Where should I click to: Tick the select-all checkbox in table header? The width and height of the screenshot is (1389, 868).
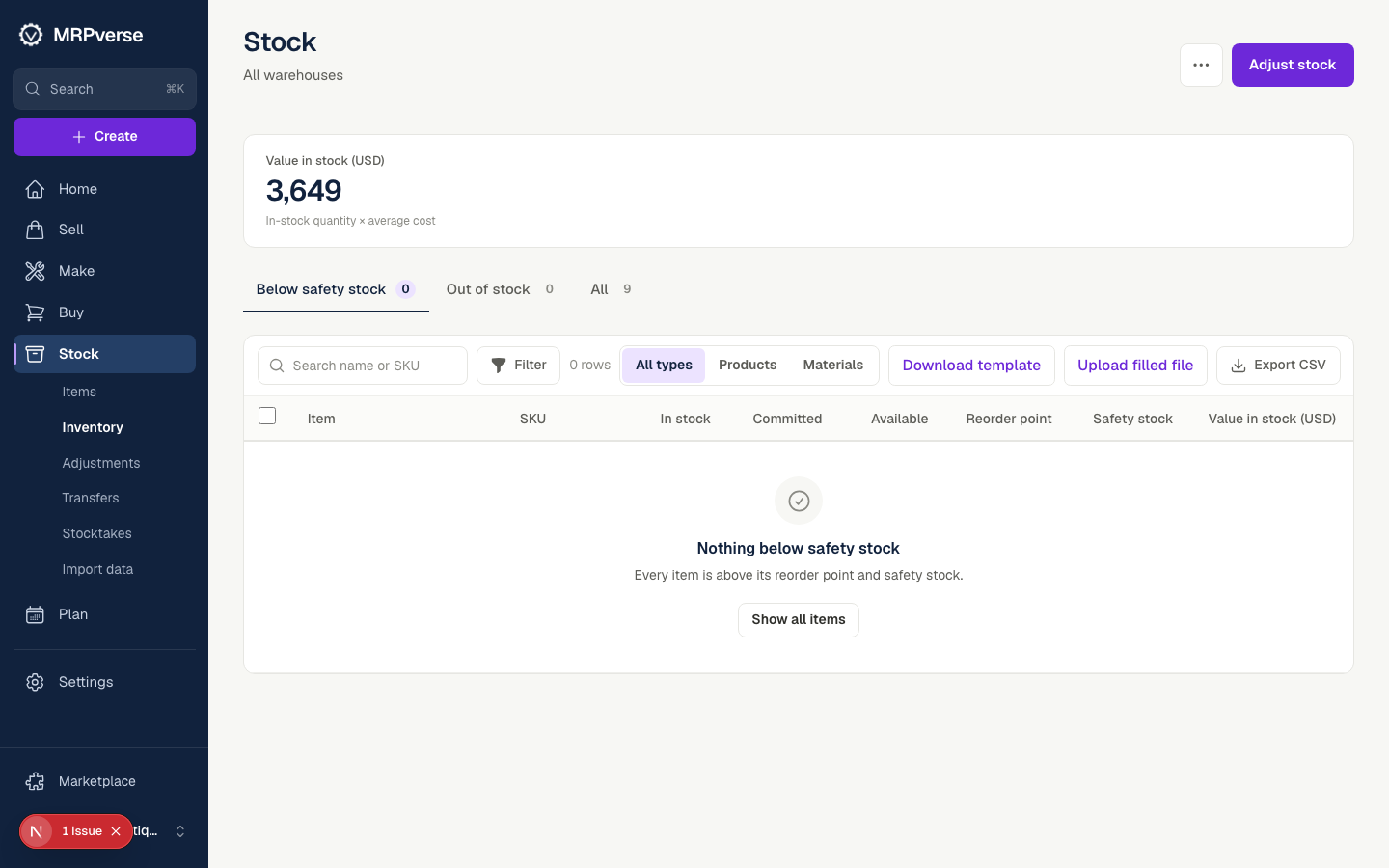[x=267, y=416]
